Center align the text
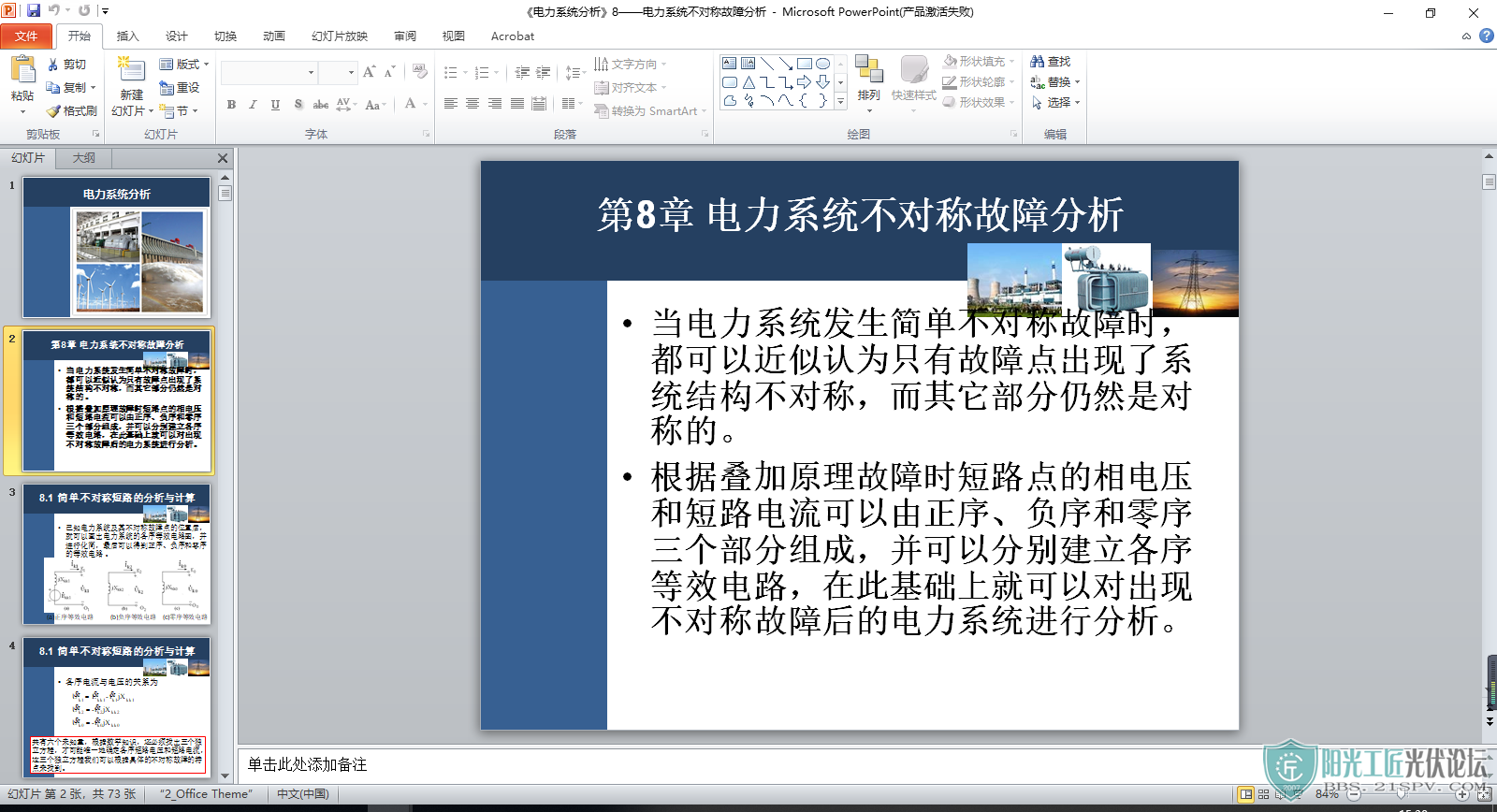Viewport: 1497px width, 812px height. coord(472,104)
